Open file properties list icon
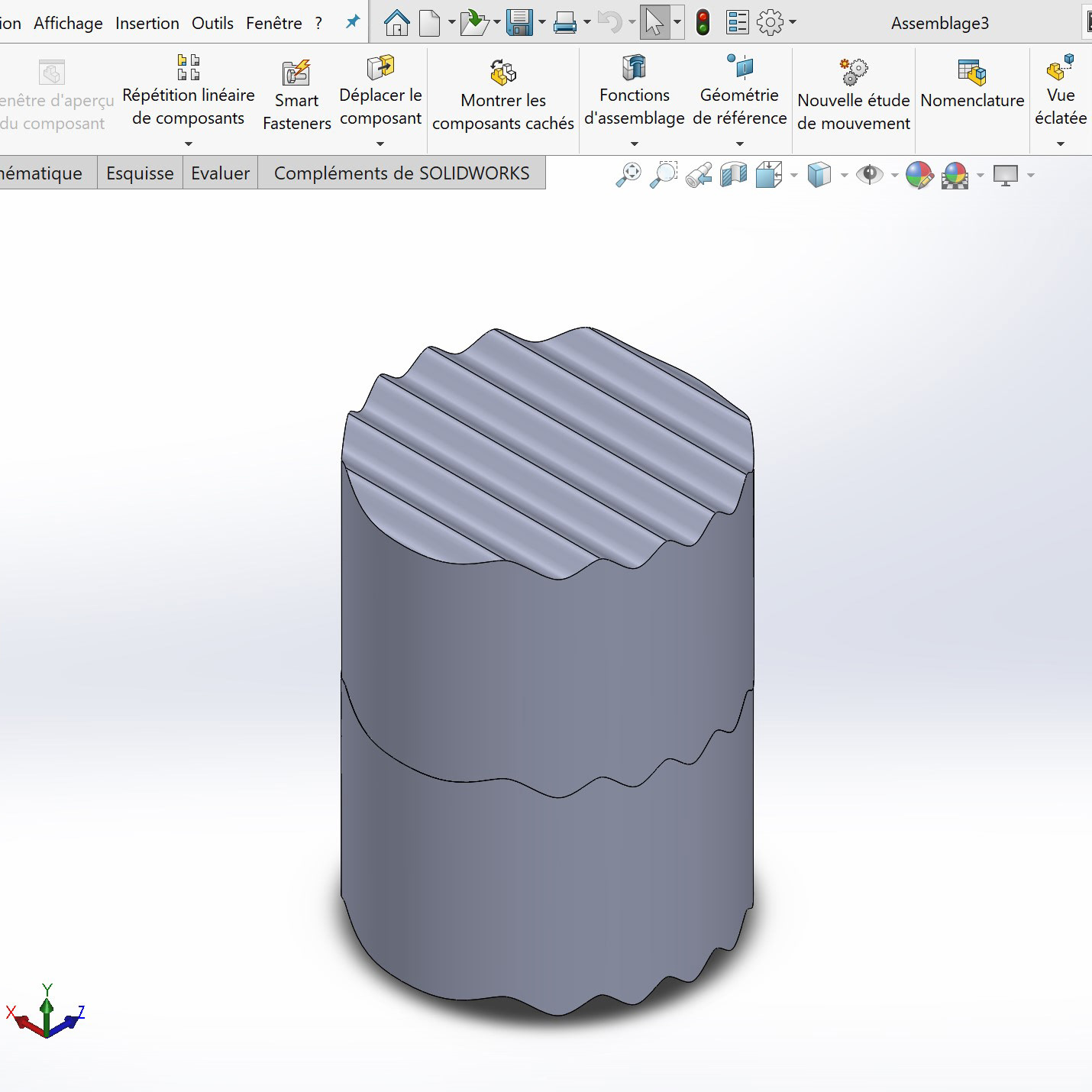This screenshot has width=1092, height=1092. pos(737,22)
